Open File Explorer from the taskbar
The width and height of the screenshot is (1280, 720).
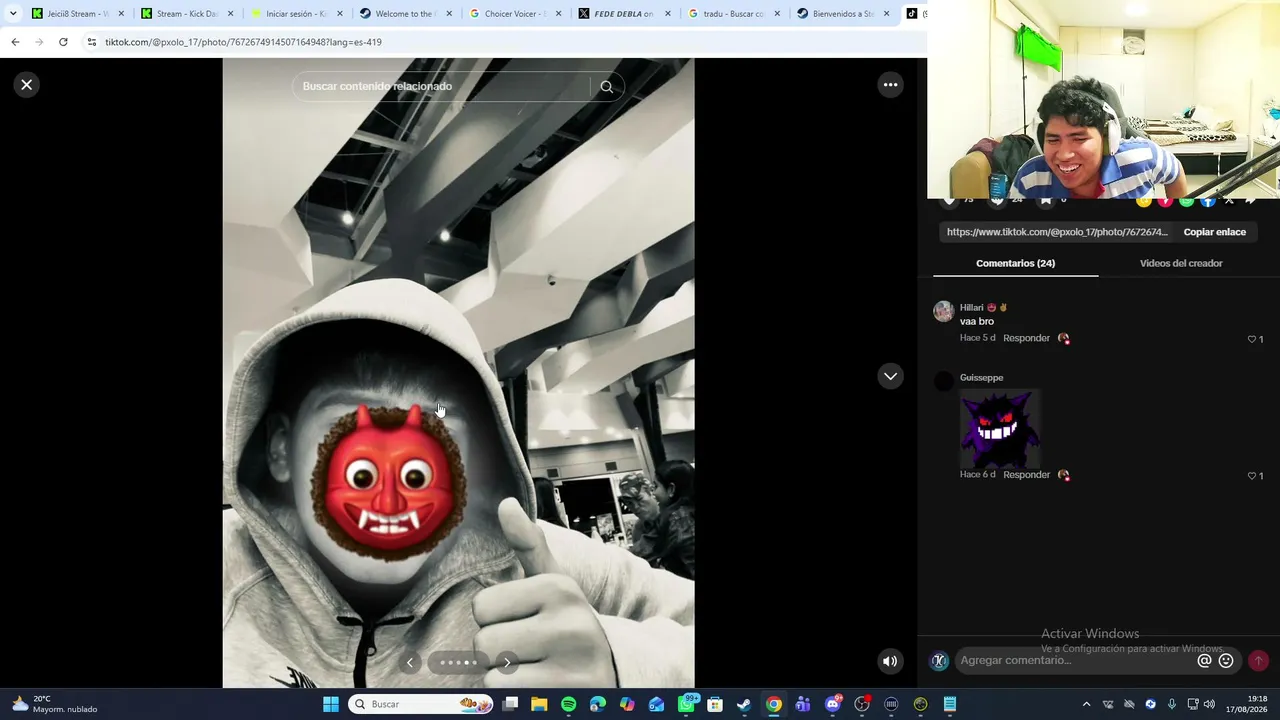coord(539,704)
